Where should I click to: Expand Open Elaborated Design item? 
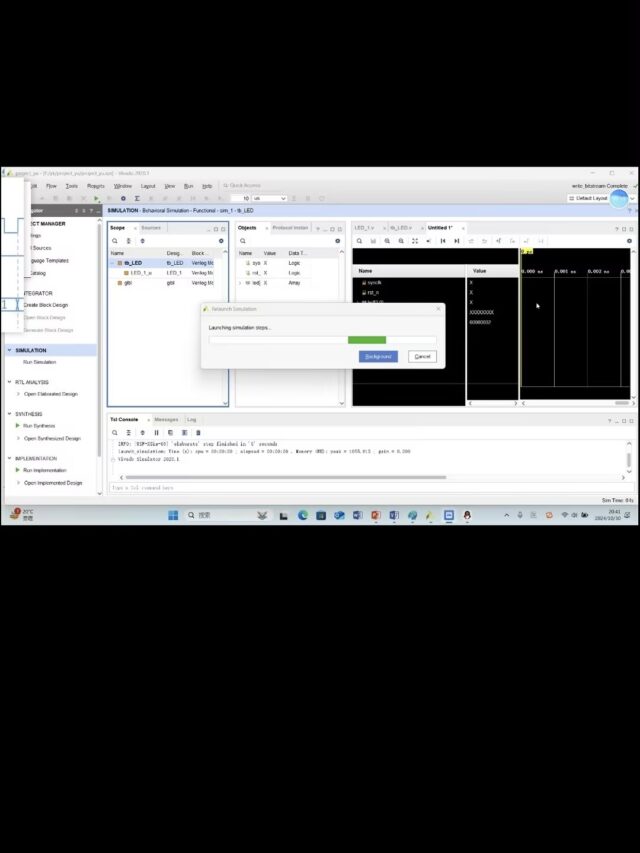coord(18,394)
